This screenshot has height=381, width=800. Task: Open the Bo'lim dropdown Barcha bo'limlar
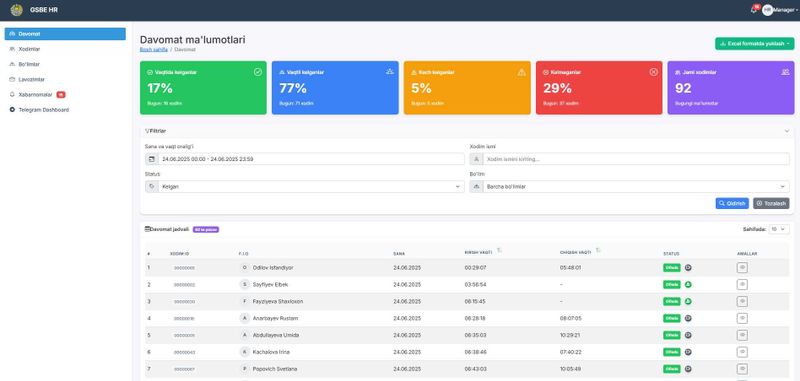[x=629, y=187]
